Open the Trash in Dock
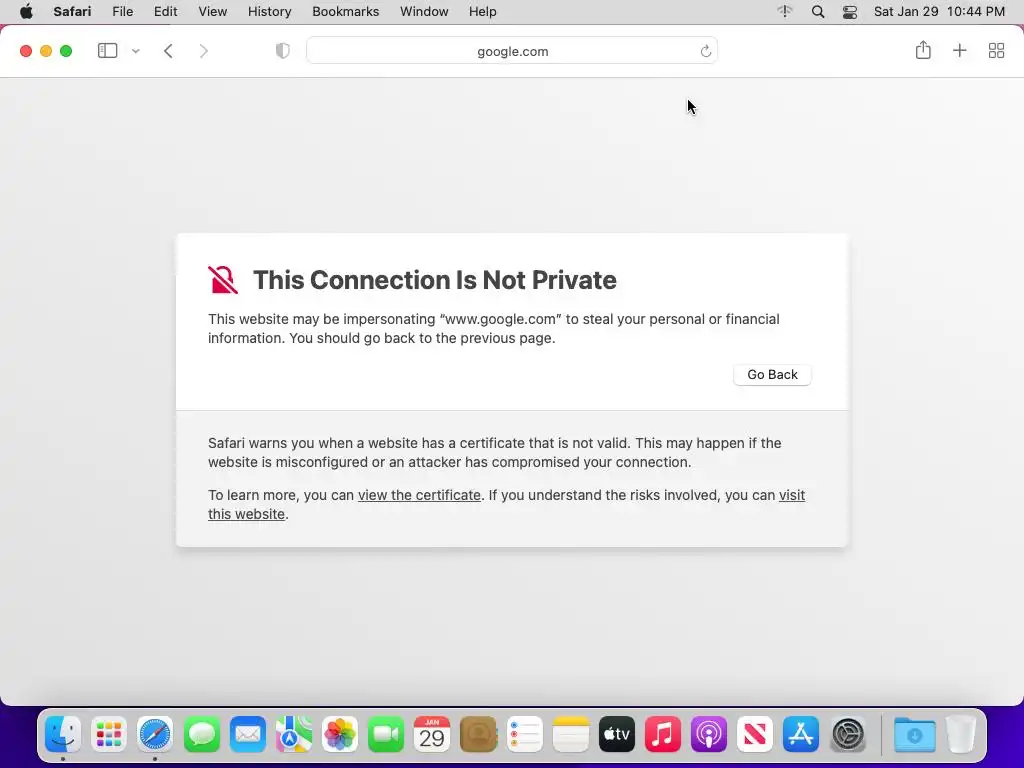The height and width of the screenshot is (768, 1024). click(961, 734)
